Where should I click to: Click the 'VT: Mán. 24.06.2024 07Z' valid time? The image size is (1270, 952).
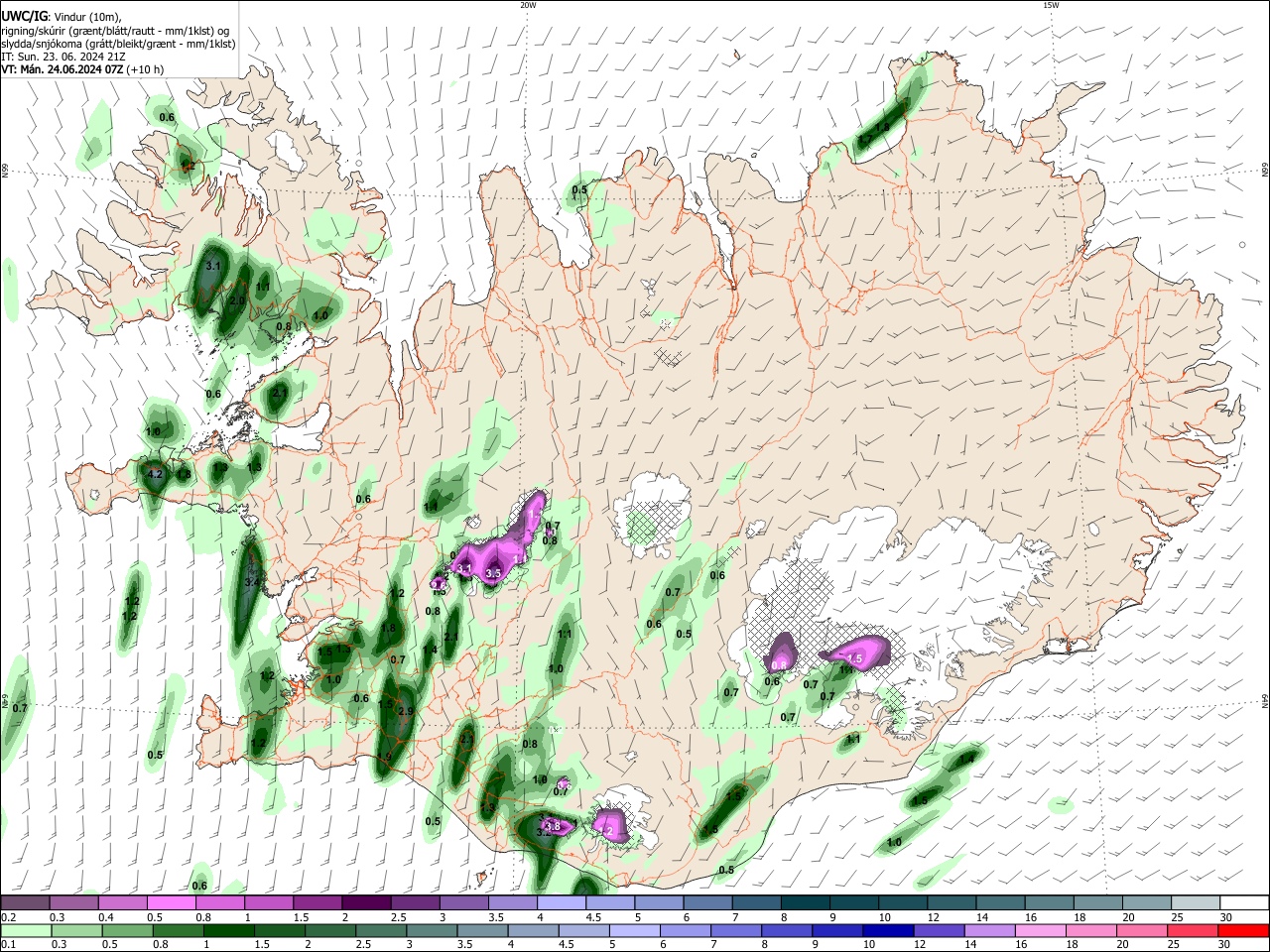point(62,69)
